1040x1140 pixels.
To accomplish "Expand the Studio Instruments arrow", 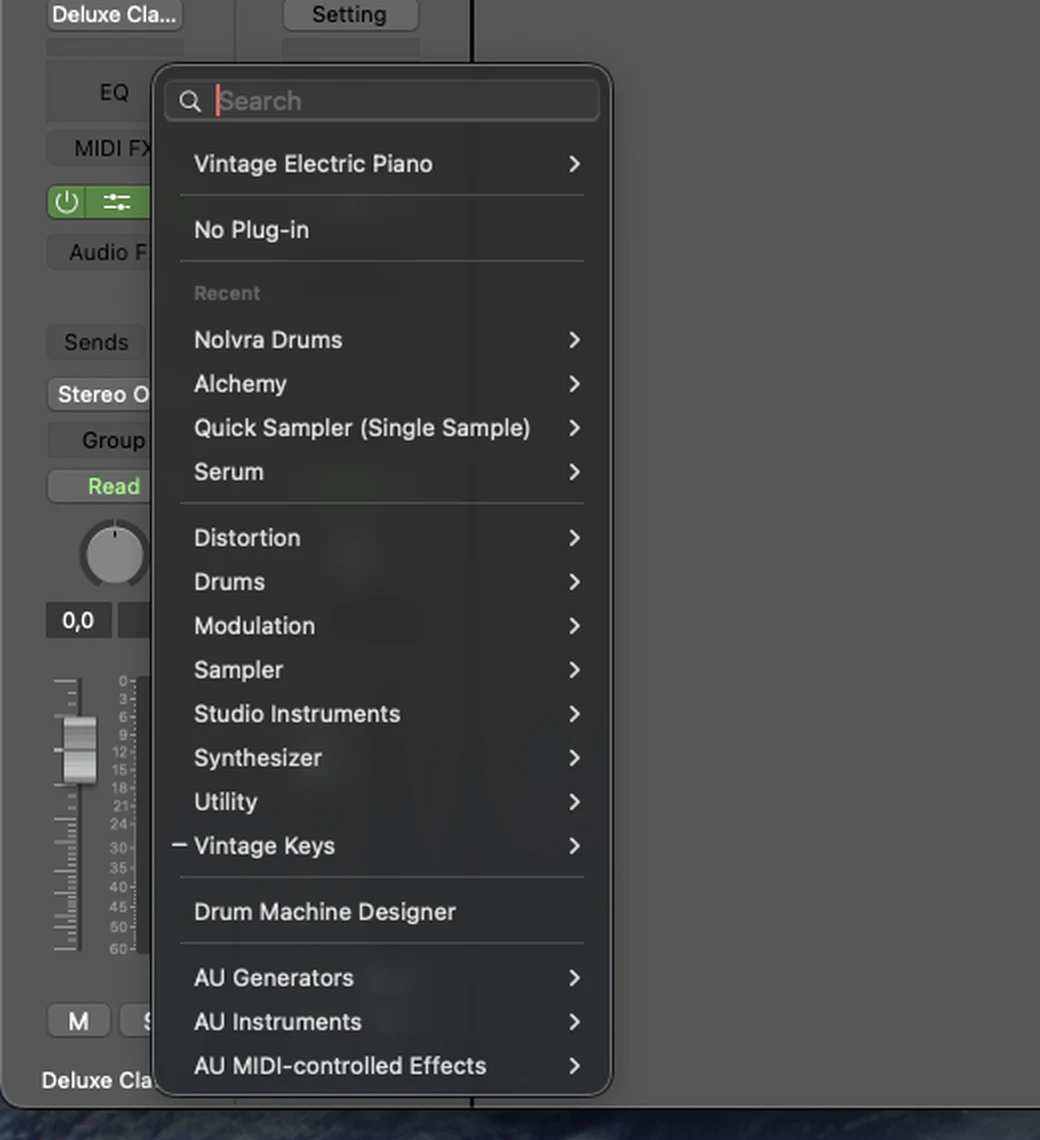I will (x=575, y=714).
